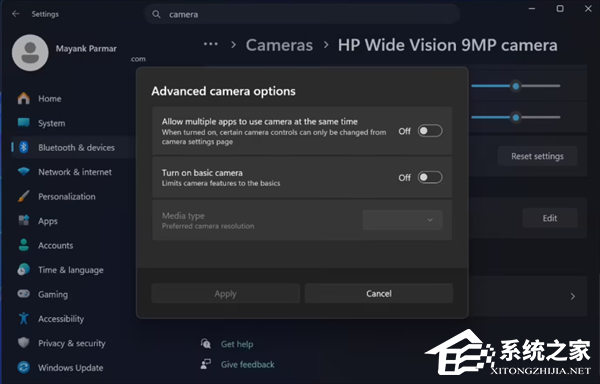
Task: Click the upper camera adjustment slider
Action: [516, 86]
